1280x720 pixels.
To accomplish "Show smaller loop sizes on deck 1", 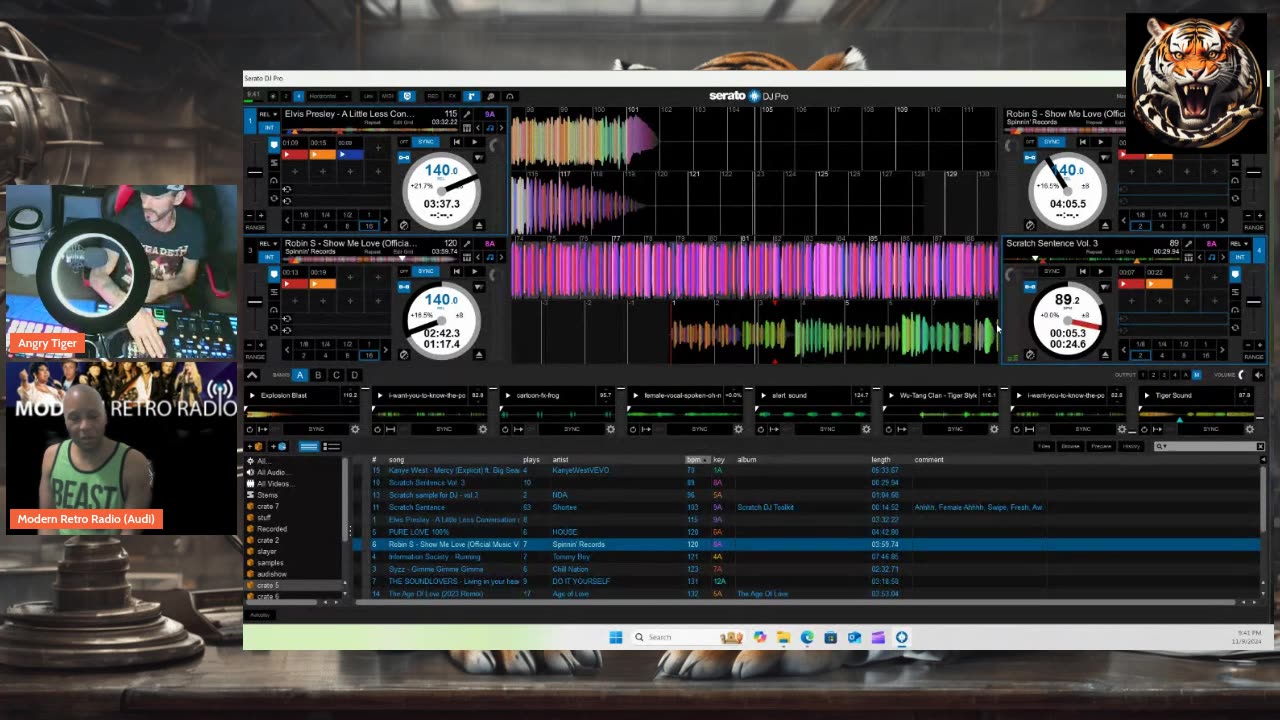I will coord(287,220).
